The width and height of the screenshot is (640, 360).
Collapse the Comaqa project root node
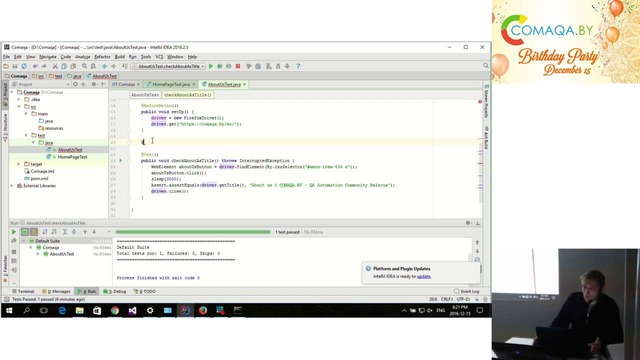click(12, 92)
